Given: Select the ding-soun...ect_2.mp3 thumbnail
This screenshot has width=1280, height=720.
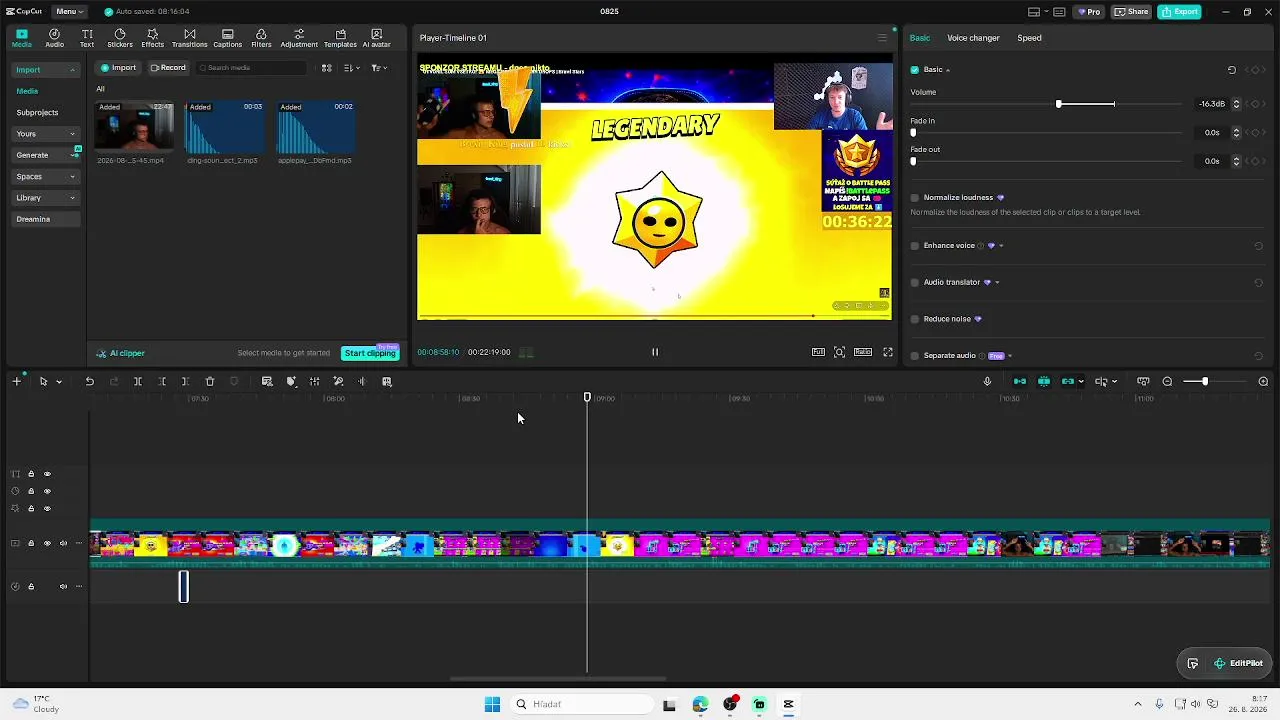Looking at the screenshot, I should click(224, 128).
